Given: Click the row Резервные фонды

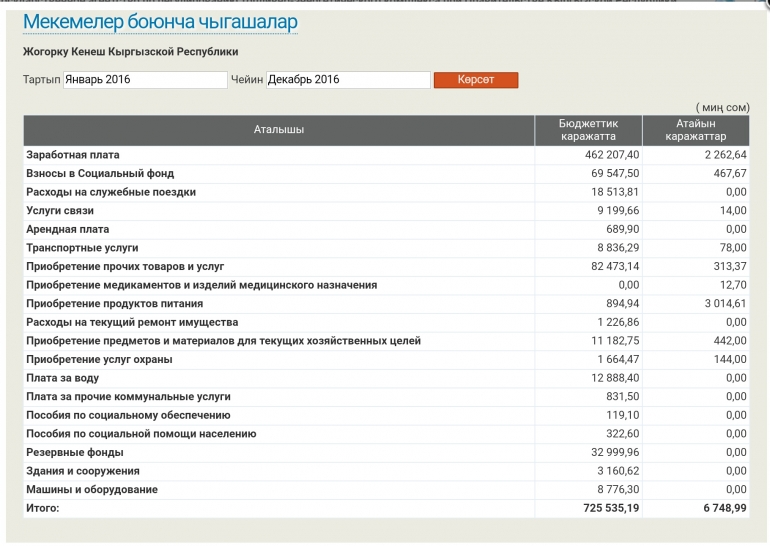Looking at the screenshot, I should click(386, 453).
